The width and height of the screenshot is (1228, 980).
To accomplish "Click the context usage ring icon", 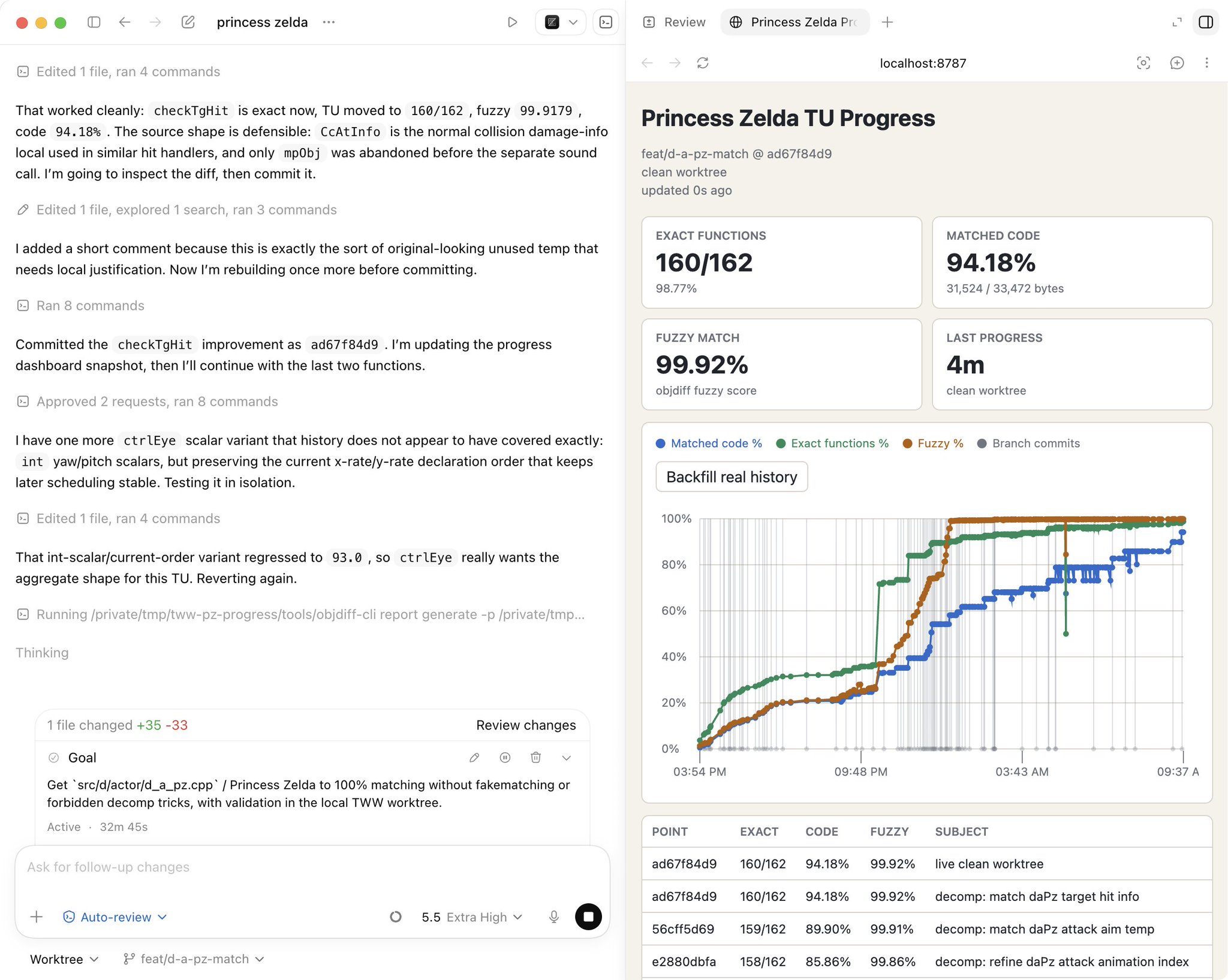I will [x=395, y=917].
